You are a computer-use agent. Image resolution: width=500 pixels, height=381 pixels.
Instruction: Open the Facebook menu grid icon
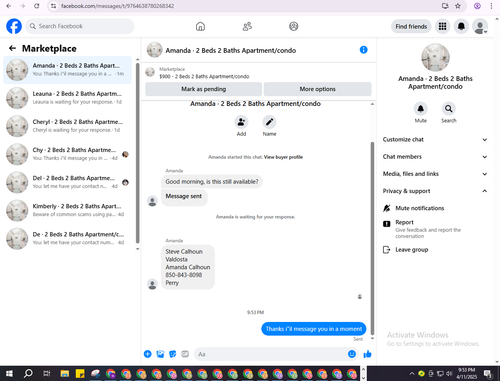coord(442,26)
